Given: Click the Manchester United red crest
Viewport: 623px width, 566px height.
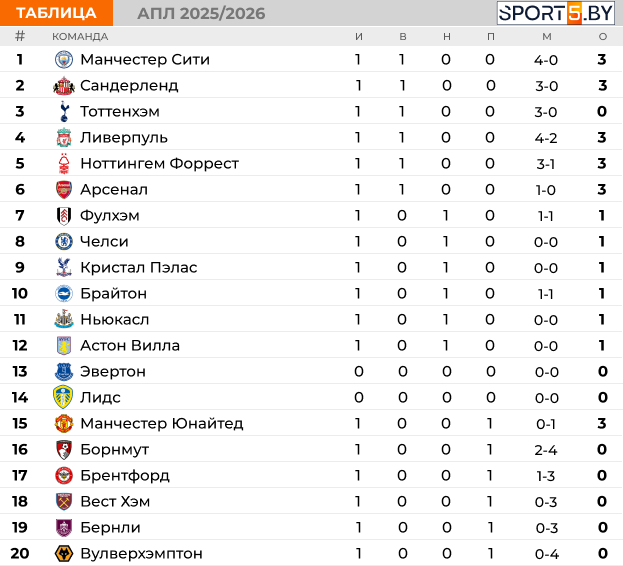Looking at the screenshot, I should click(64, 423).
